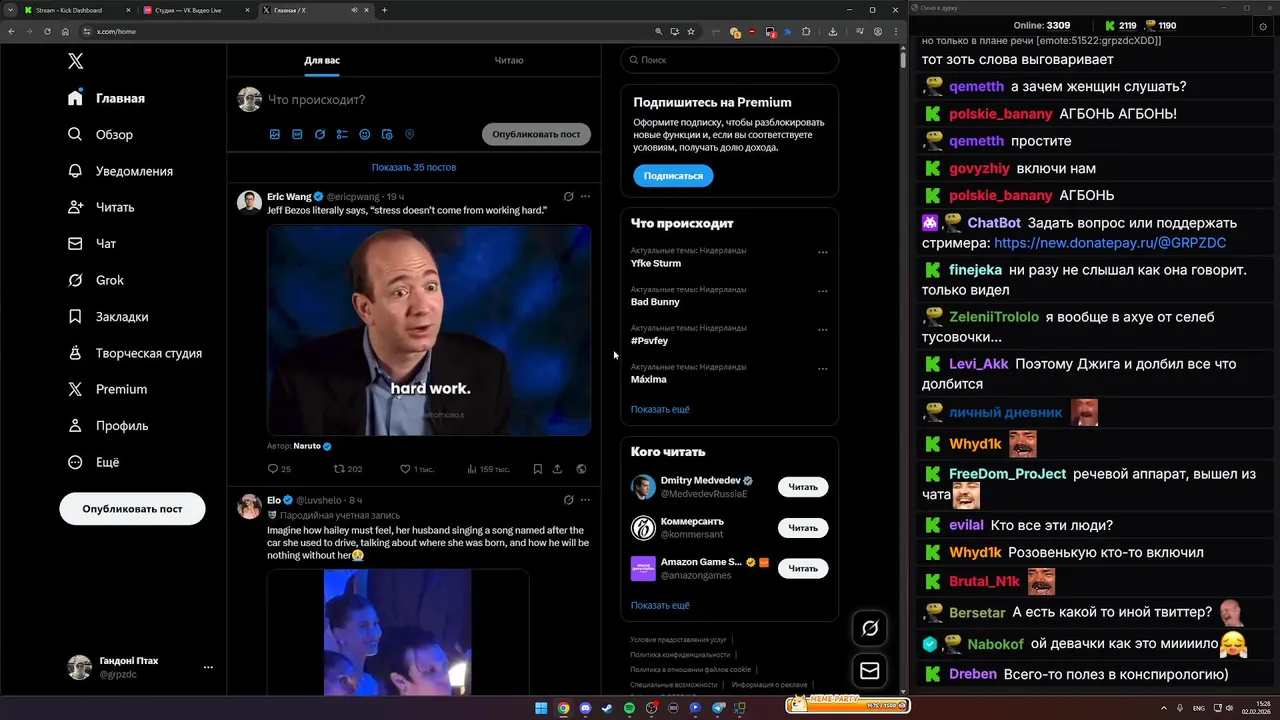
Task: Open Уведомления in the sidebar
Action: [x=120, y=171]
